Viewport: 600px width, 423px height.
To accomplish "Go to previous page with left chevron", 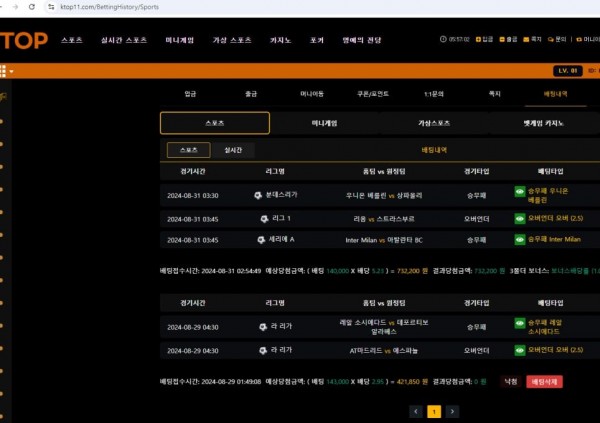I will coord(416,411).
